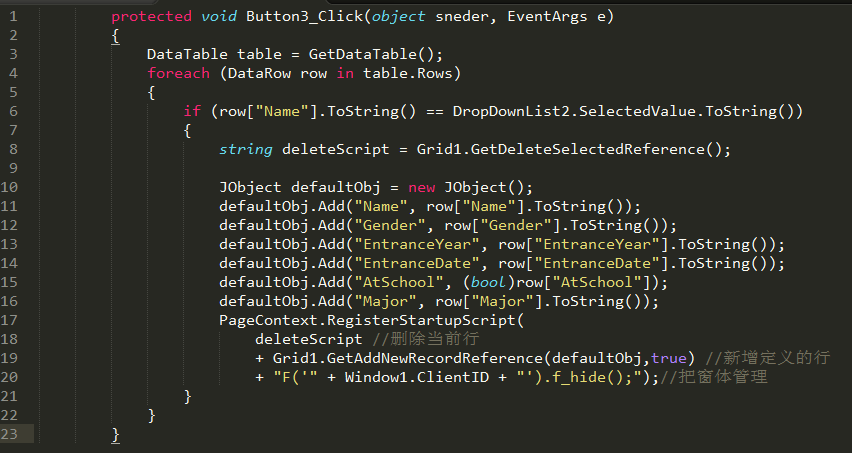Click the "Major" key in defaultObj.Add
Screen dimensions: 852x453
point(386,301)
